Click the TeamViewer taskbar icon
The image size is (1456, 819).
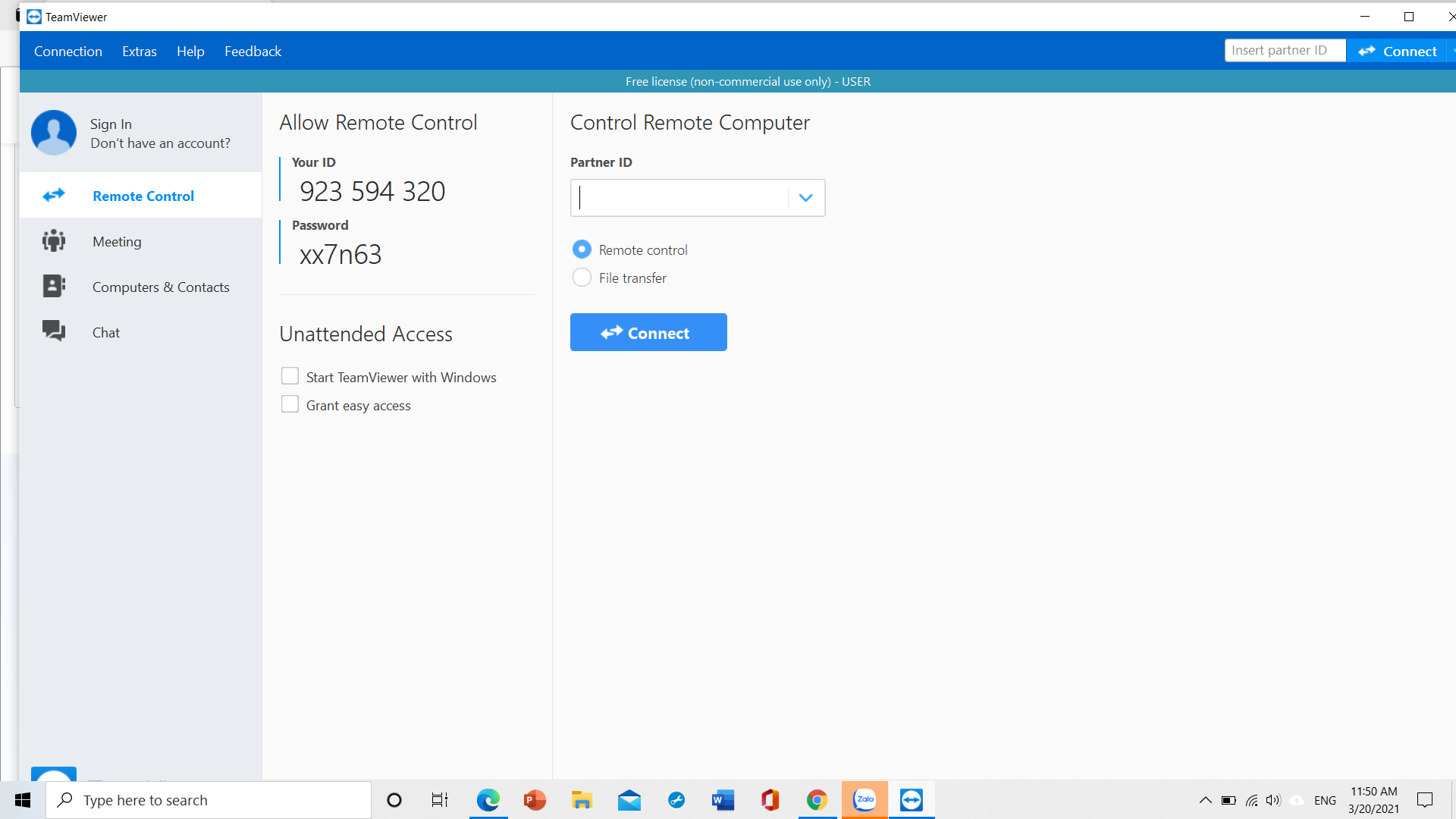point(912,800)
